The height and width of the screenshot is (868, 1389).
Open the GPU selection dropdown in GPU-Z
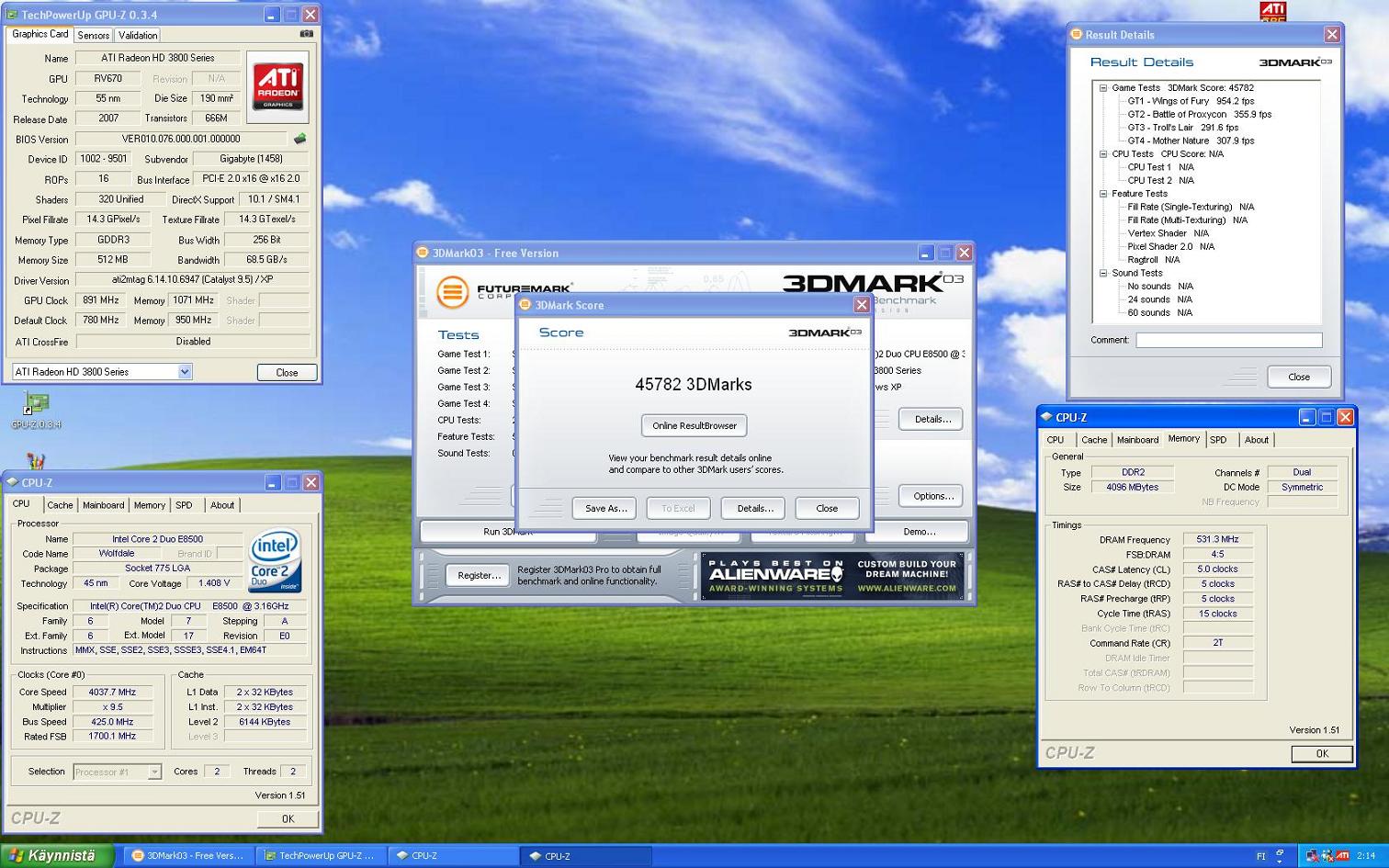pos(185,371)
